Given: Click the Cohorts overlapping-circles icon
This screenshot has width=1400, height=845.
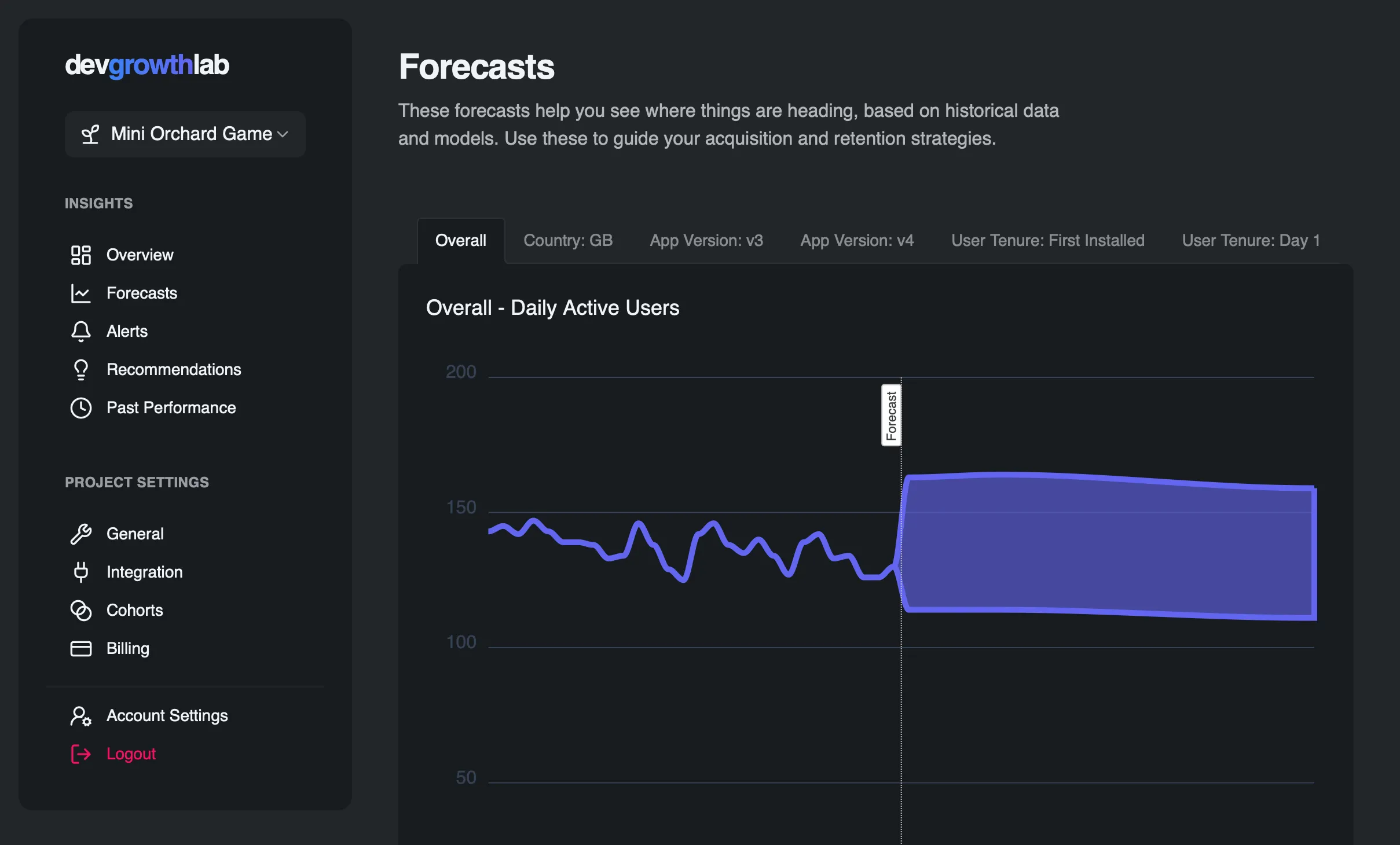Looking at the screenshot, I should pos(80,611).
